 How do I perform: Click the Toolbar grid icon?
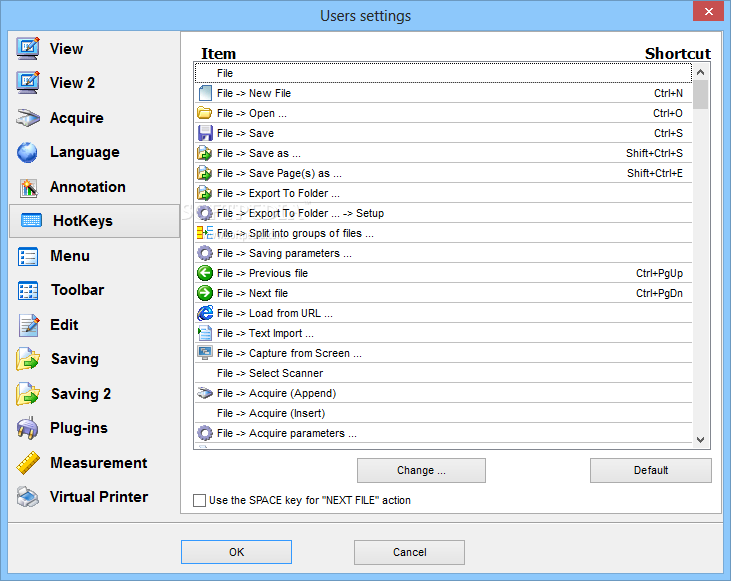pos(28,290)
